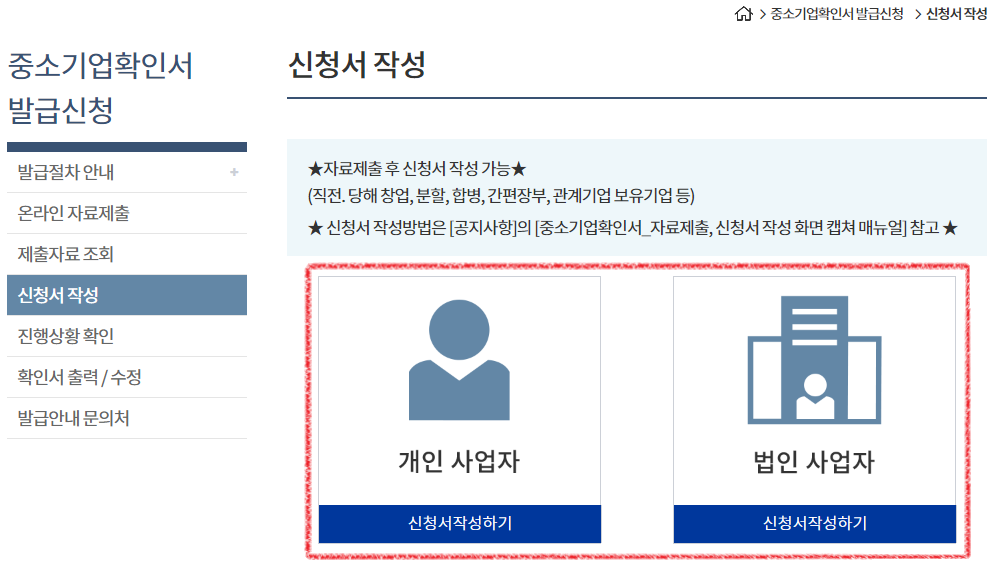Open the 온라인 자료제출 sidebar menu

[x=127, y=213]
